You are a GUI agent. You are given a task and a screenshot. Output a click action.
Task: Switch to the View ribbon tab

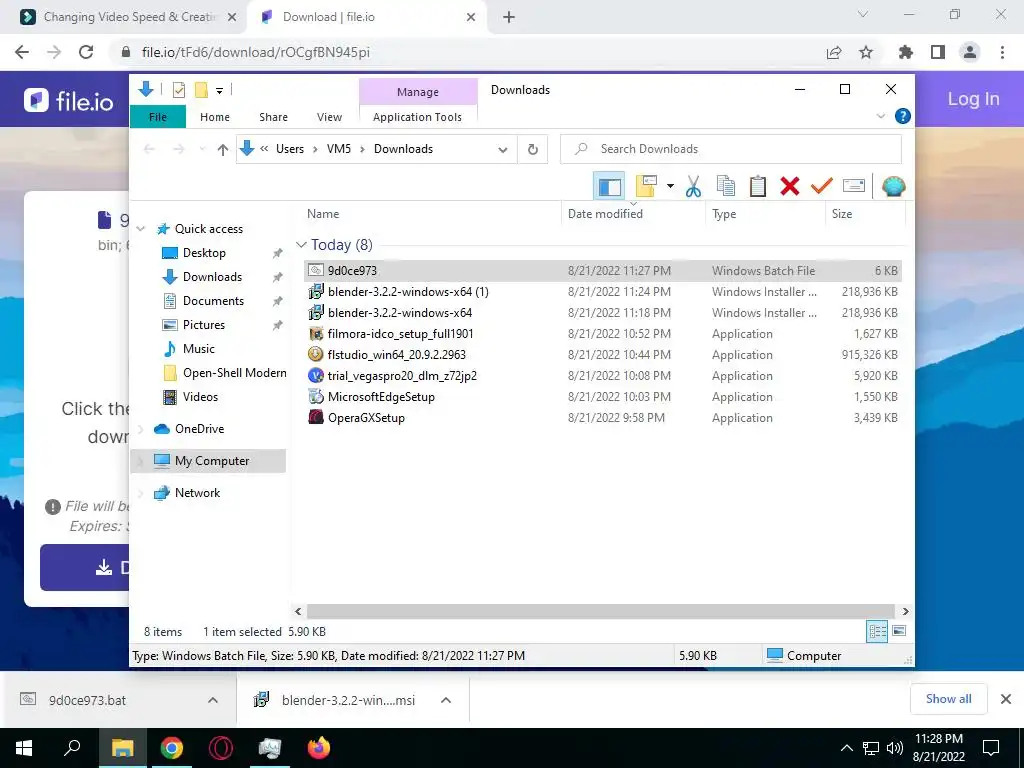pos(329,117)
